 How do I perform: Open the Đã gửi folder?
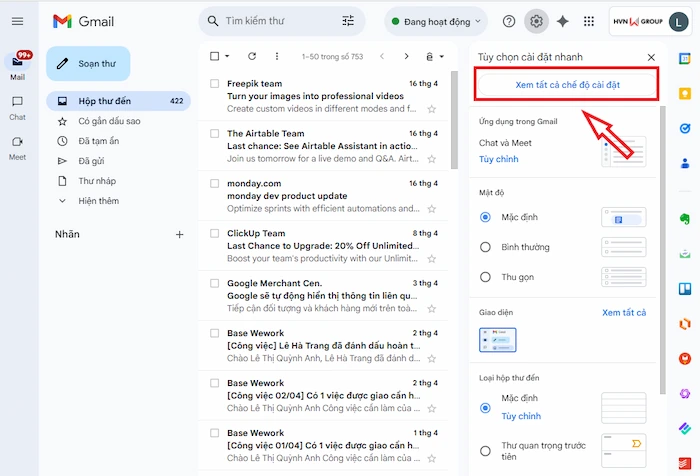coord(92,161)
